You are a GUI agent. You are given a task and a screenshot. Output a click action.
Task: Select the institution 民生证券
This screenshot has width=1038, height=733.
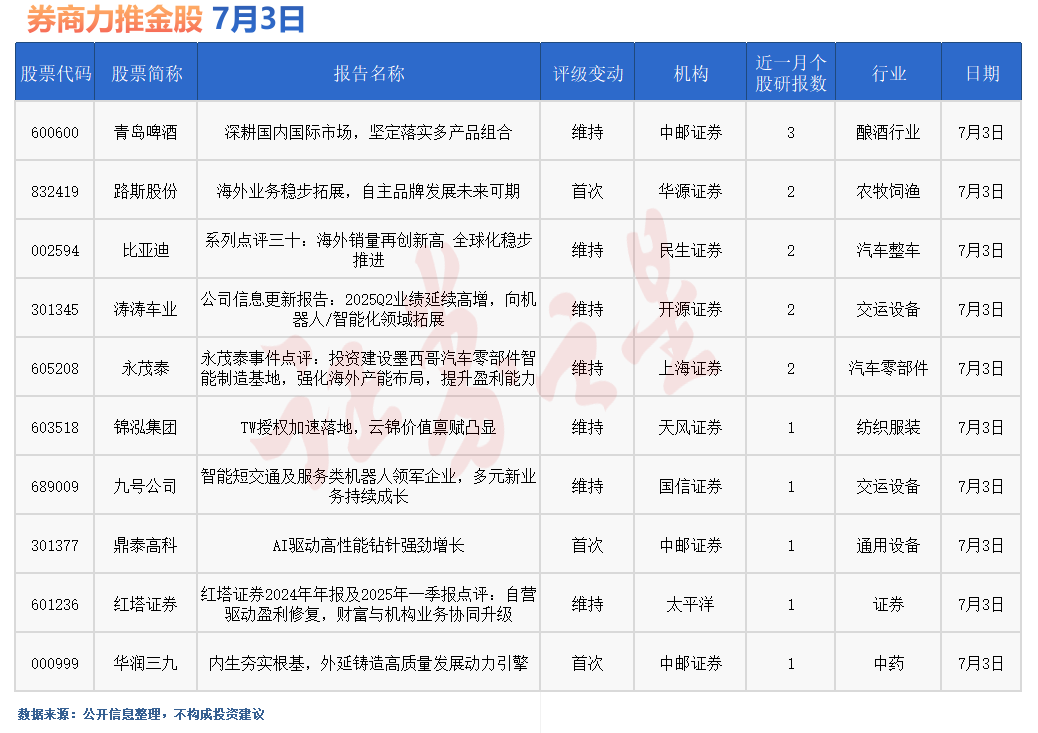coord(690,250)
